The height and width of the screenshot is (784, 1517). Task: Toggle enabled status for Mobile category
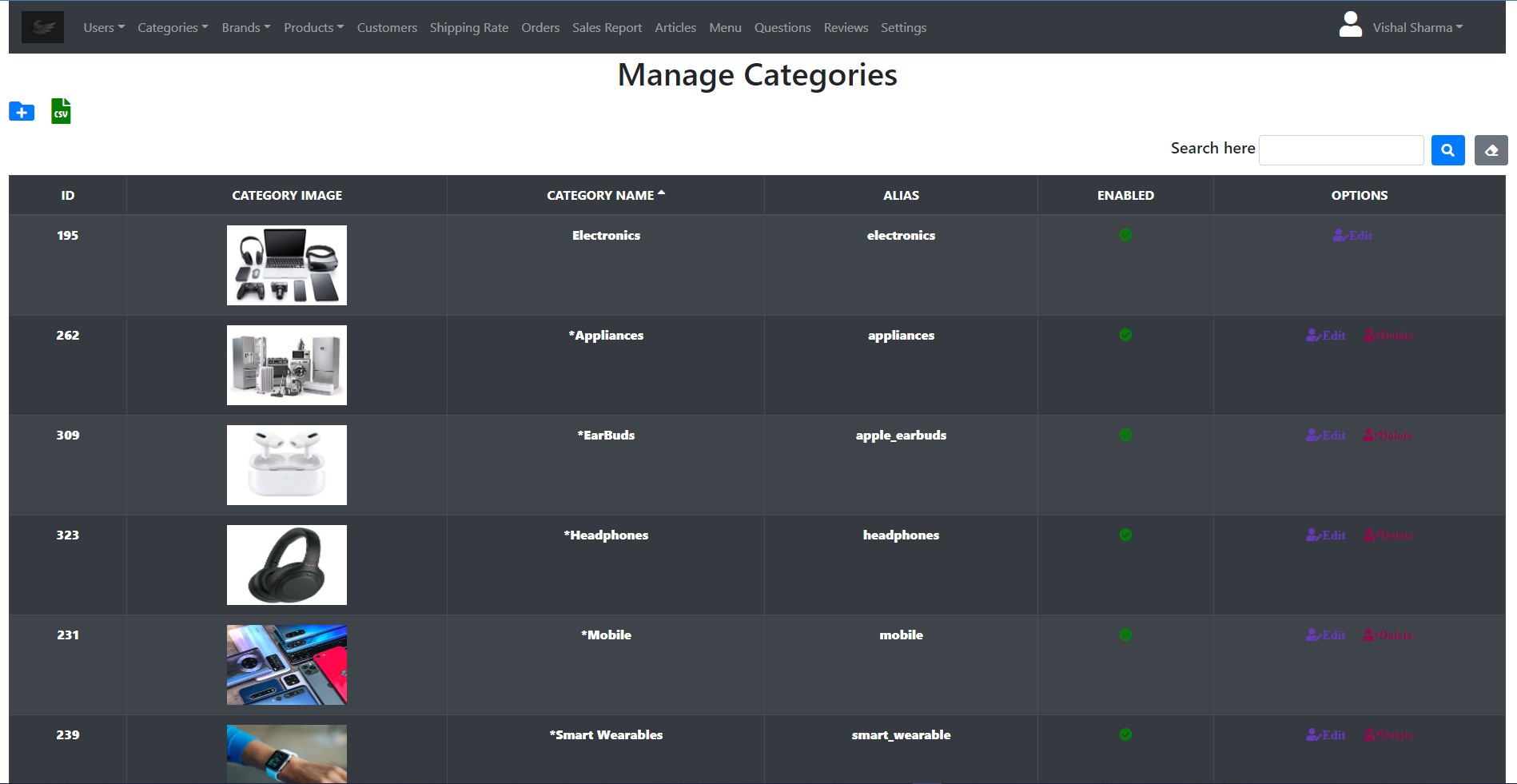1125,635
